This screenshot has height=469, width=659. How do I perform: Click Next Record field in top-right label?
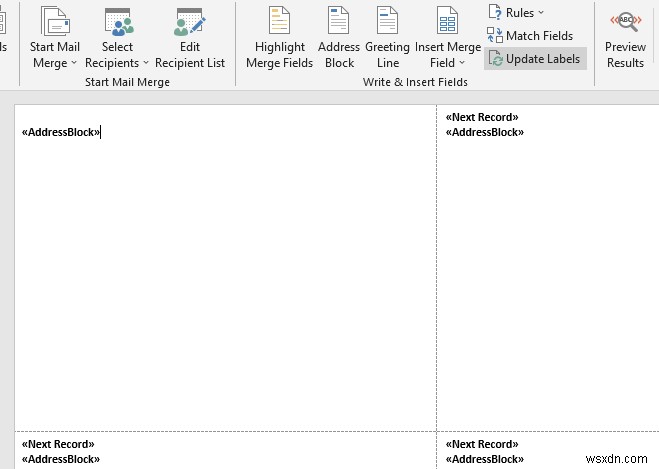(x=482, y=117)
